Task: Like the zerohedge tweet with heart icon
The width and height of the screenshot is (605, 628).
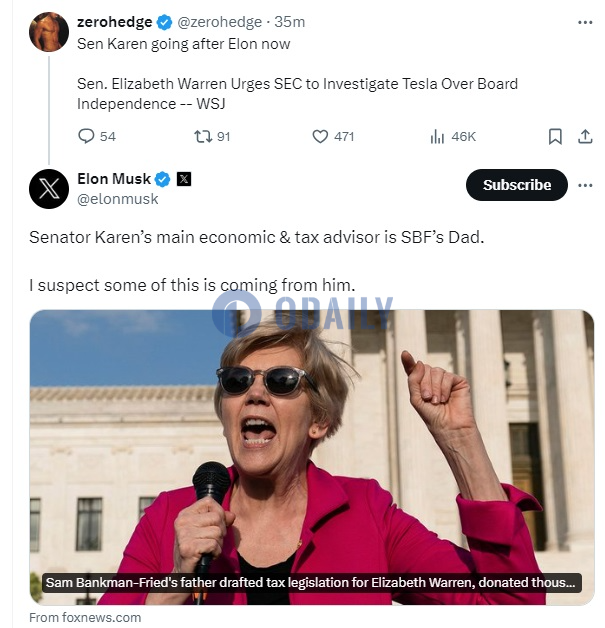Action: (x=320, y=136)
